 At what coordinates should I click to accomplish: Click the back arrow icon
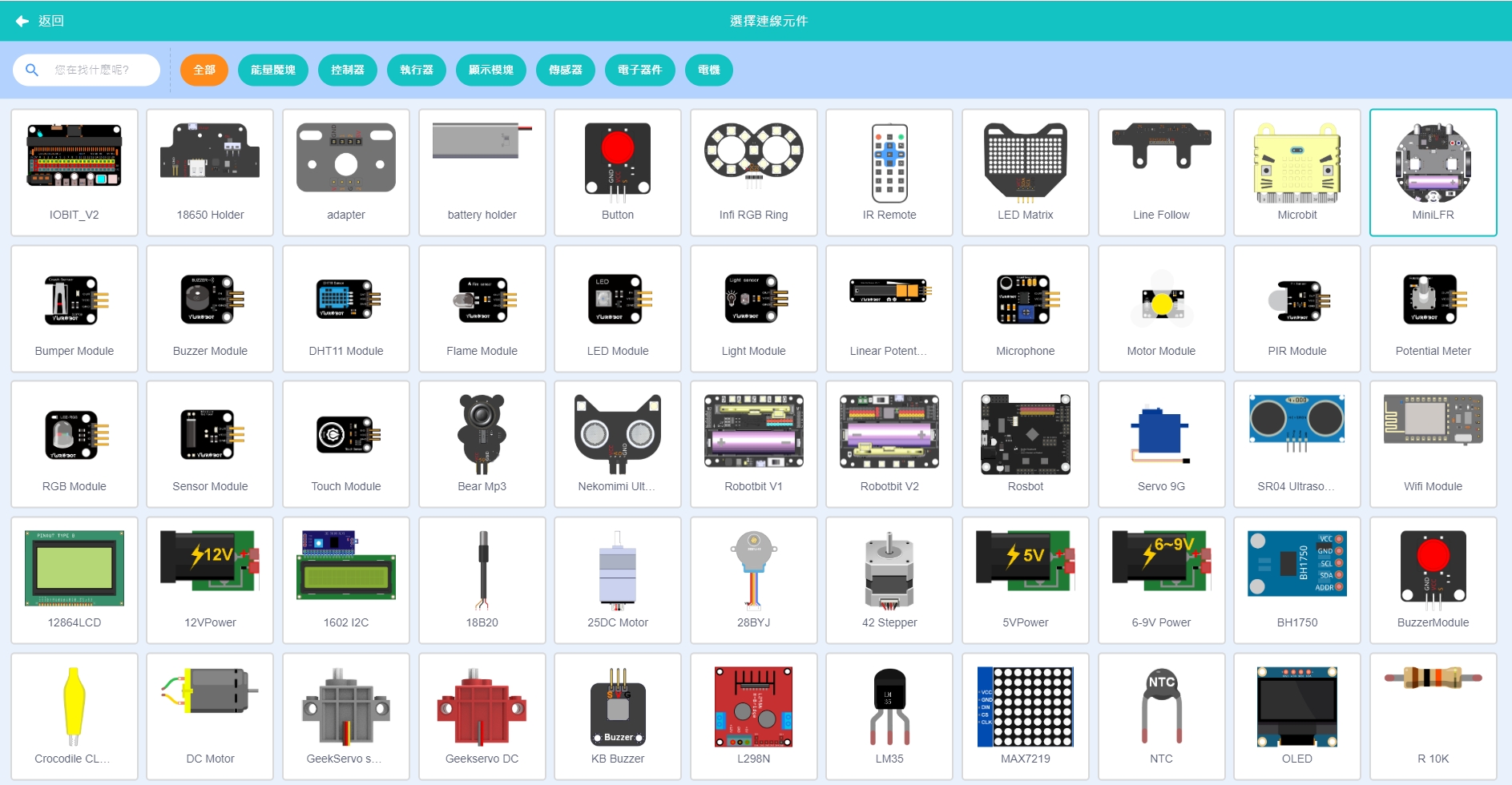click(22, 21)
